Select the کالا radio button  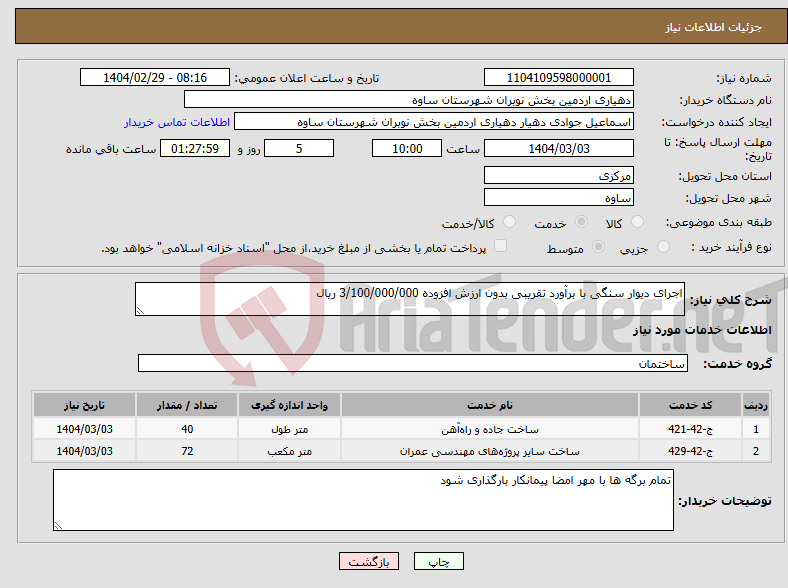pos(637,222)
